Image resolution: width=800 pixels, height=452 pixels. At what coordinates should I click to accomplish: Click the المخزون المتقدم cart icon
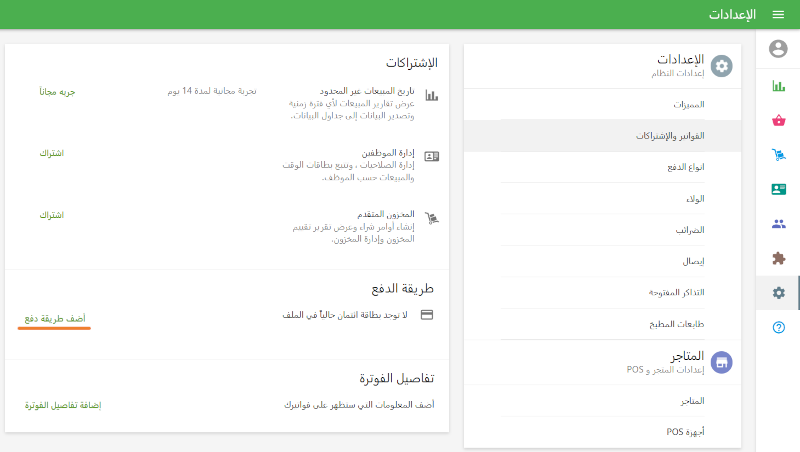432,218
